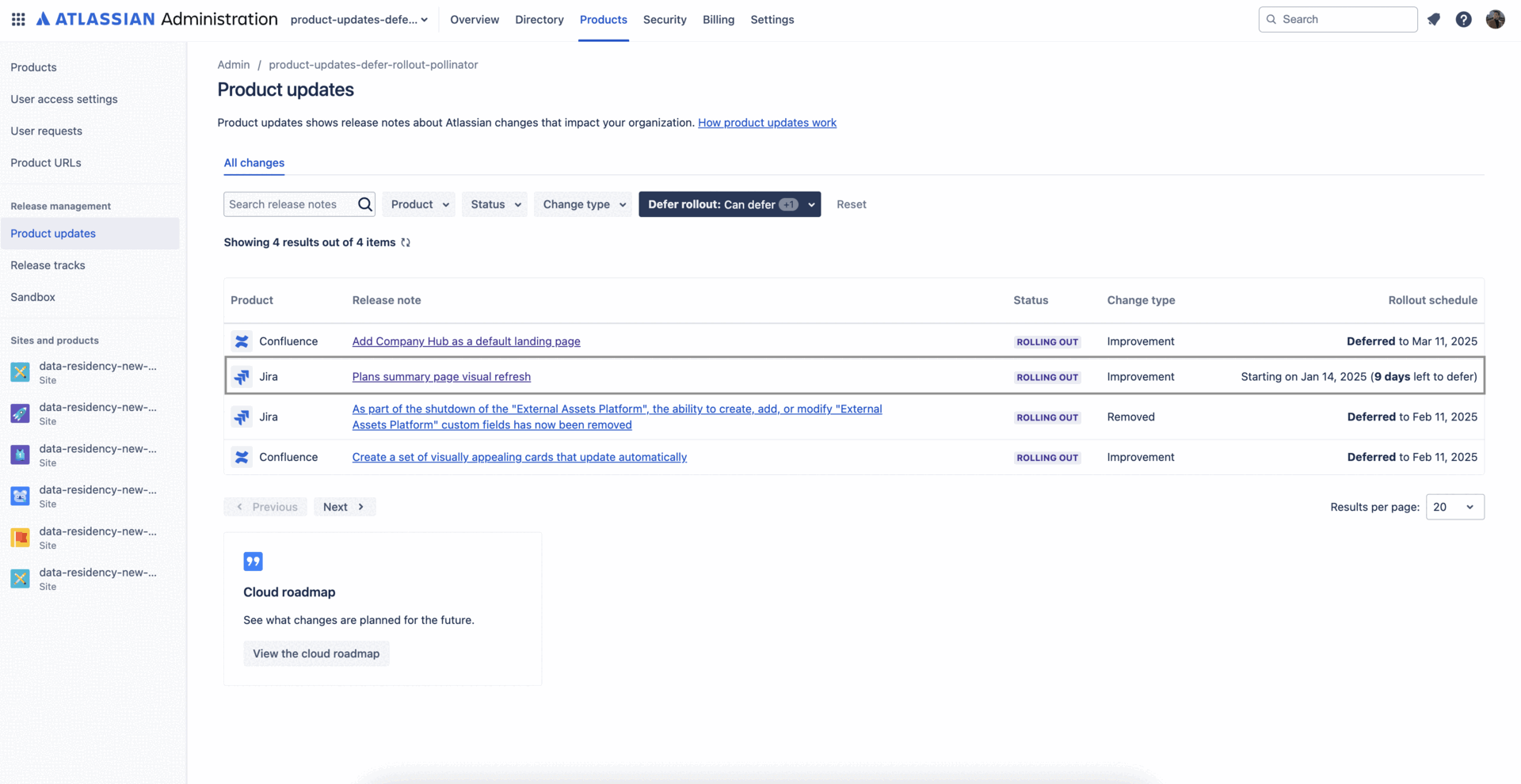
Task: Click Admin breadcrumb link
Action: [x=234, y=65]
